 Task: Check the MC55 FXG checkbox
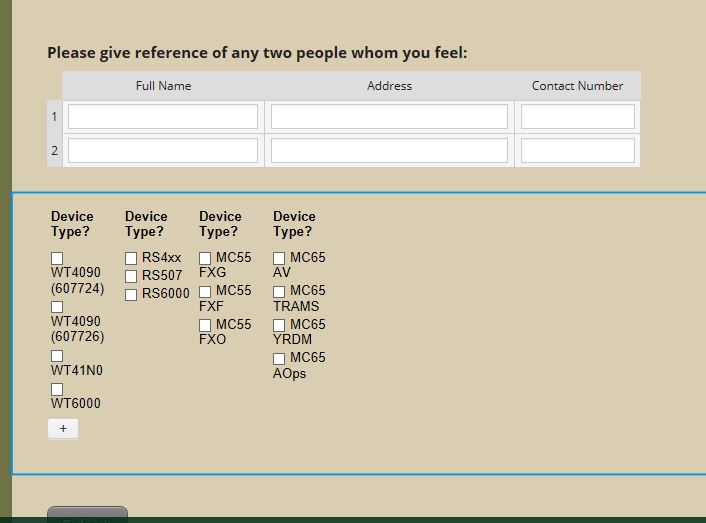click(x=205, y=259)
